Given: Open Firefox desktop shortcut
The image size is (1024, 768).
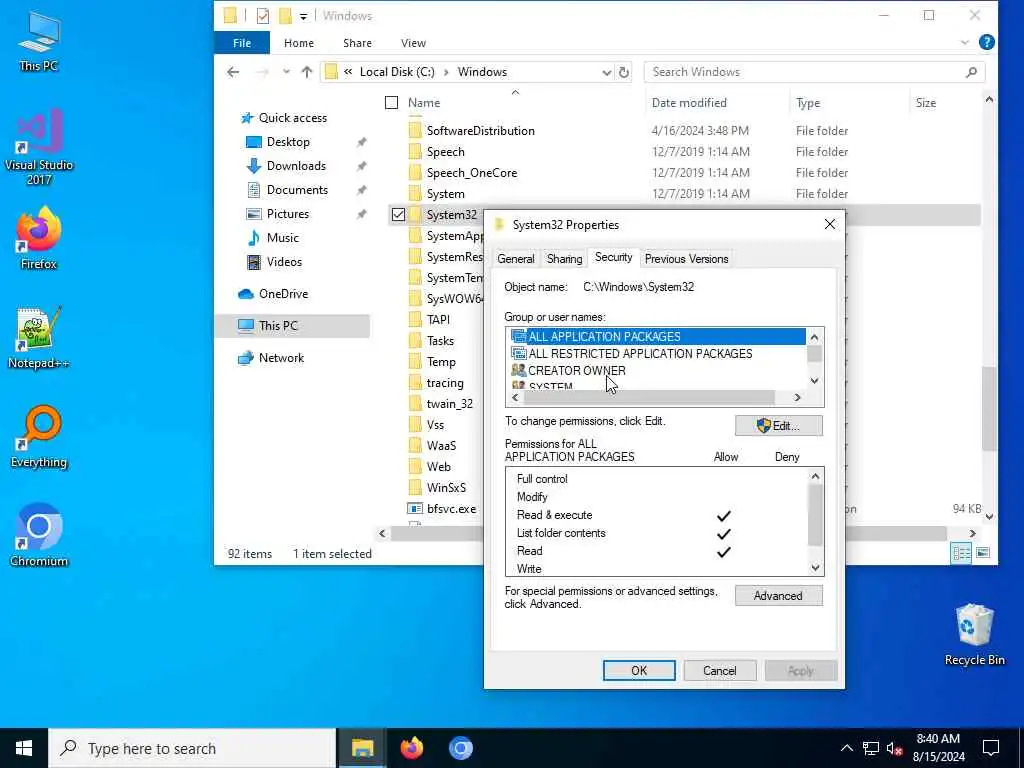Looking at the screenshot, I should click(x=39, y=238).
